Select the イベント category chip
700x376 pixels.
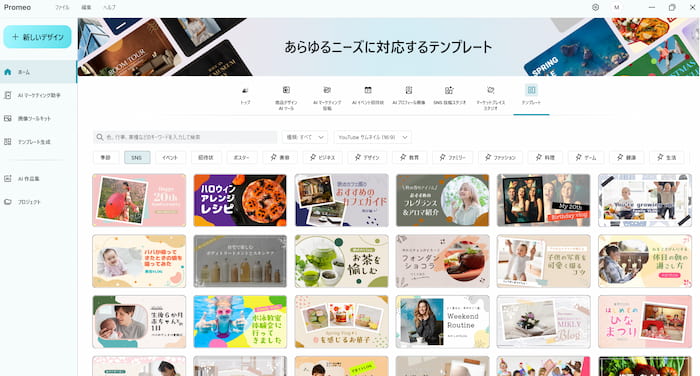tap(170, 158)
